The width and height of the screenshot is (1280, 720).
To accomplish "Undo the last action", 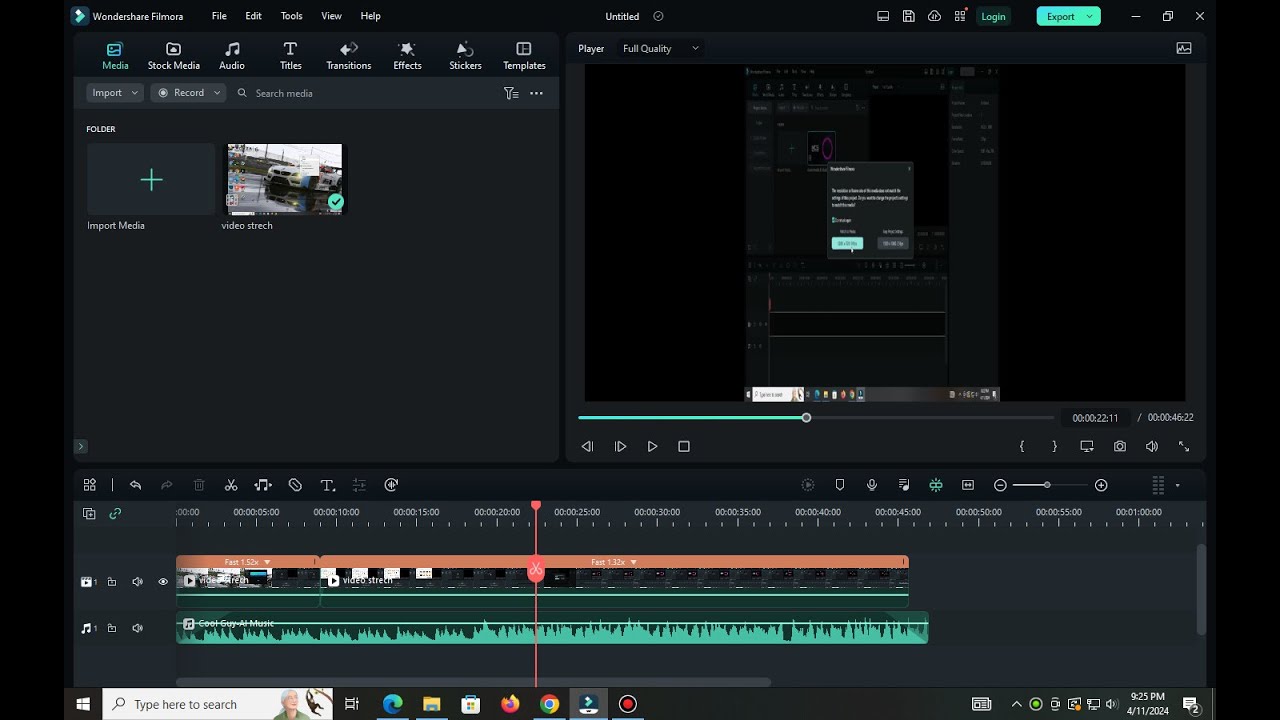I will click(135, 485).
